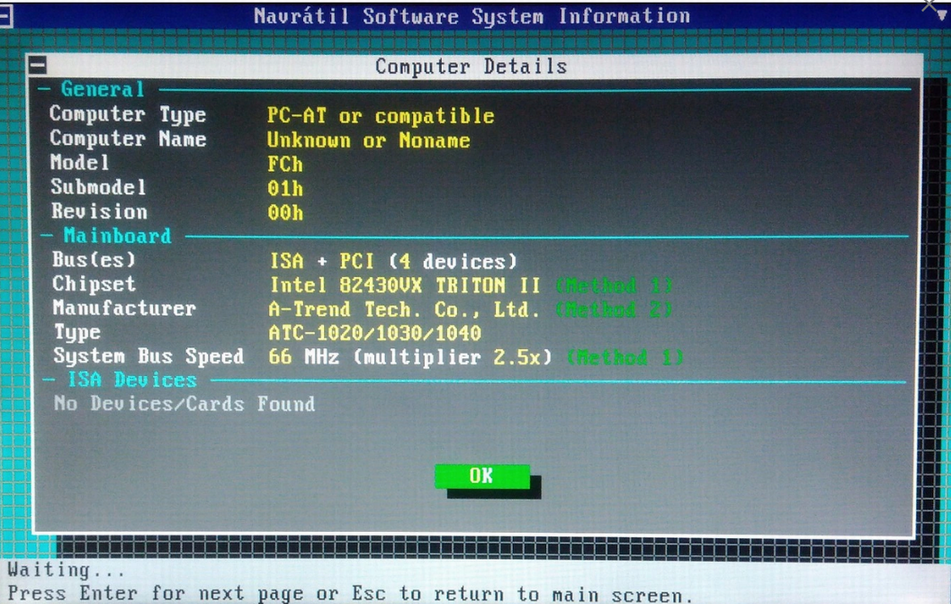Click the Model label
Screen dimensions: 951x604
(x=79, y=163)
